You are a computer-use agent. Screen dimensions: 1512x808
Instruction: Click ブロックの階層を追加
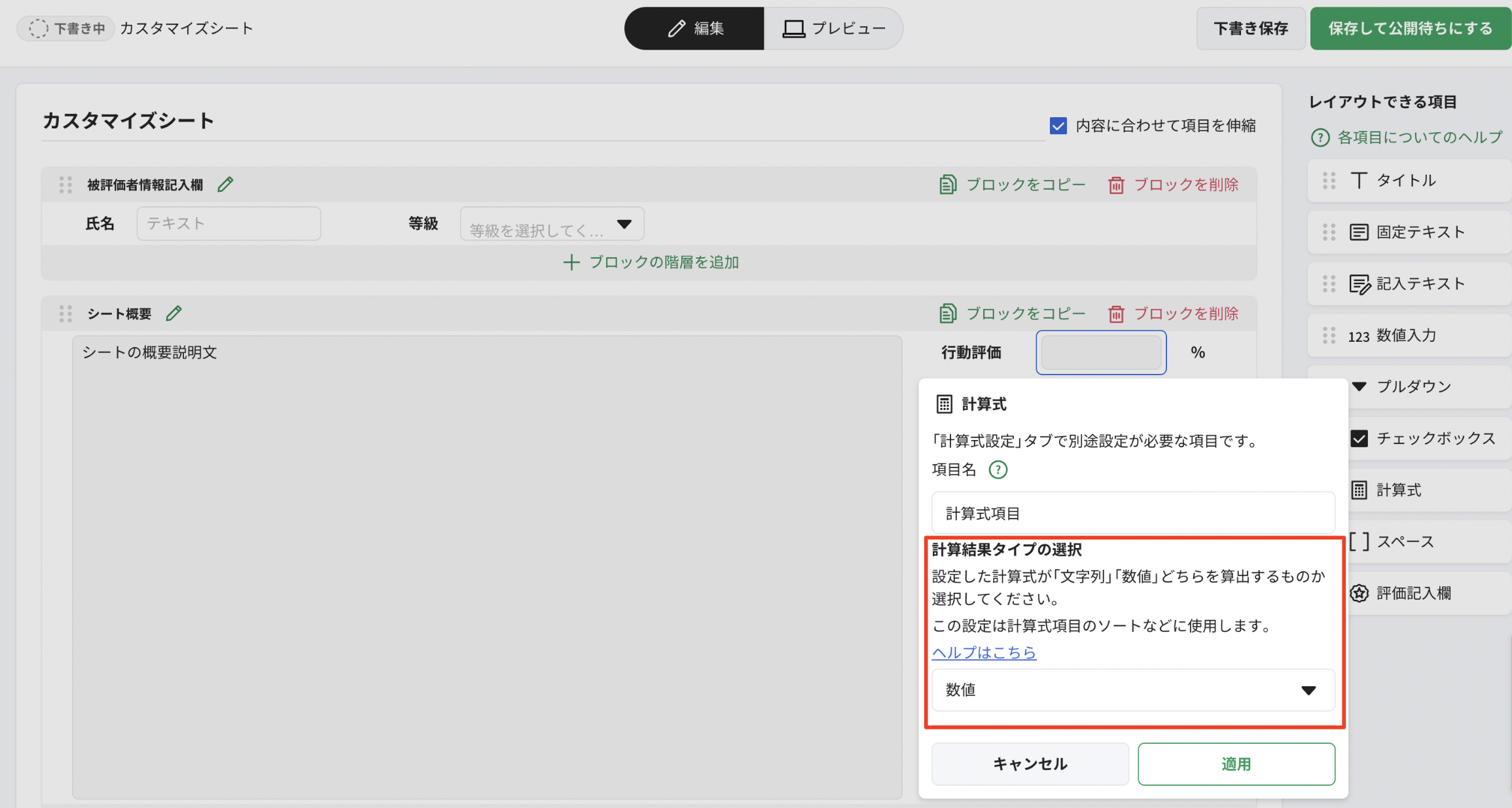(651, 263)
